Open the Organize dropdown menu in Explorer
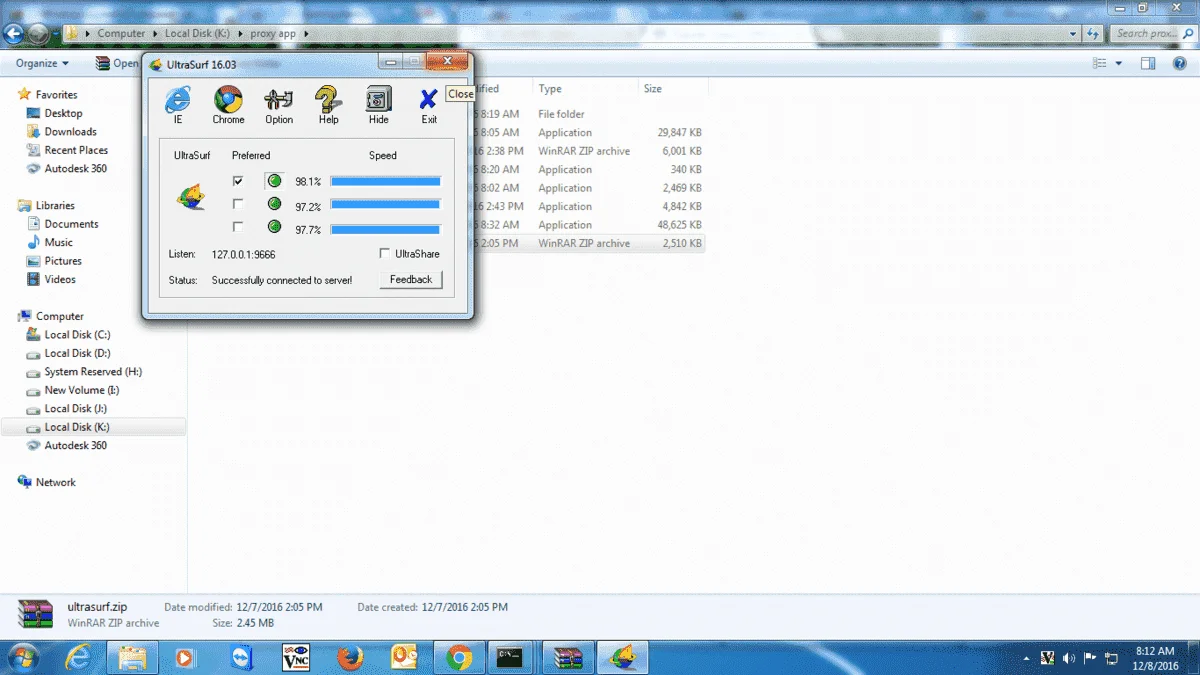Viewport: 1200px width, 675px height. click(43, 63)
